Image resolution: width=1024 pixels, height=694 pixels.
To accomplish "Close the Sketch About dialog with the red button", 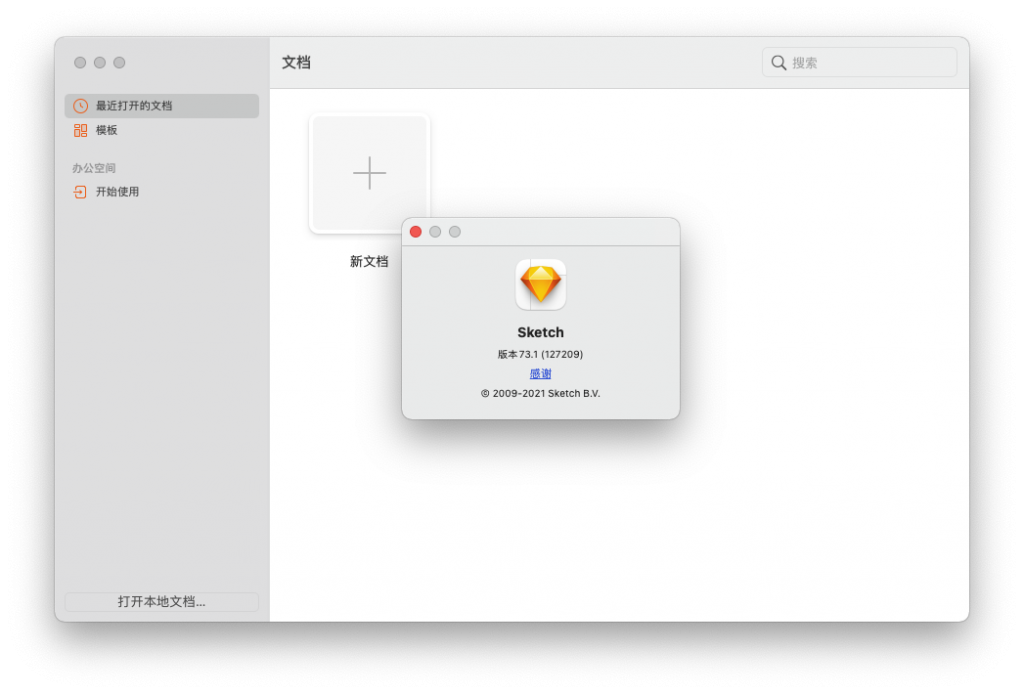I will coord(415,232).
